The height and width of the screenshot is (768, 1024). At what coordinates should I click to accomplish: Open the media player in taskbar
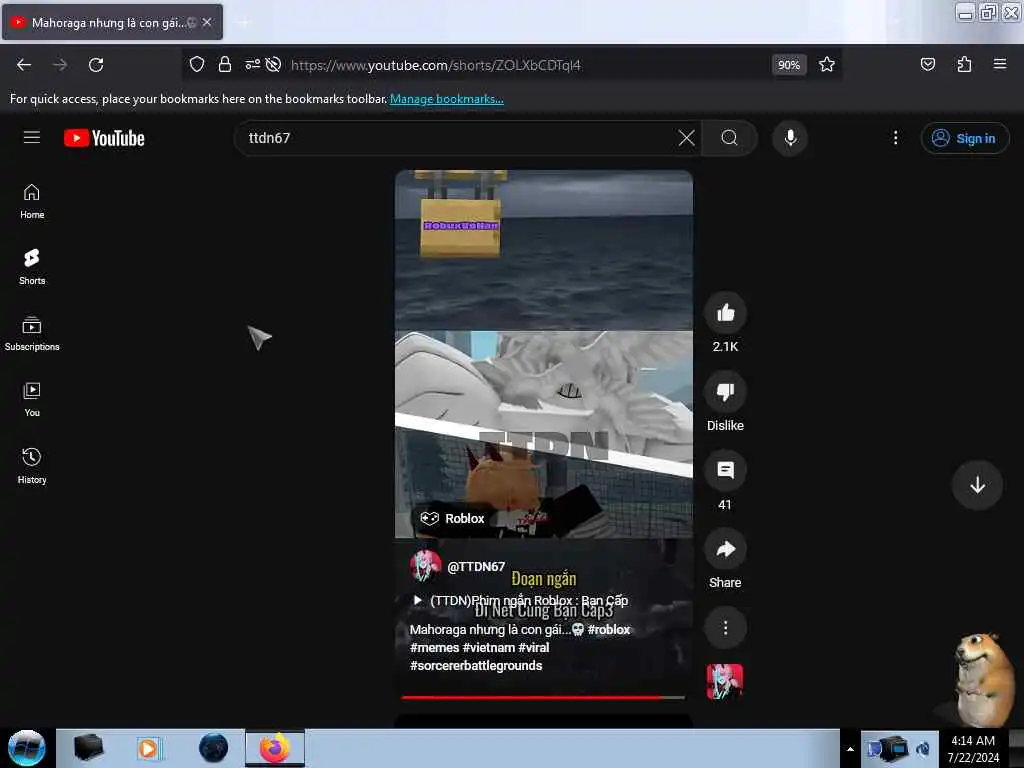pyautogui.click(x=148, y=748)
